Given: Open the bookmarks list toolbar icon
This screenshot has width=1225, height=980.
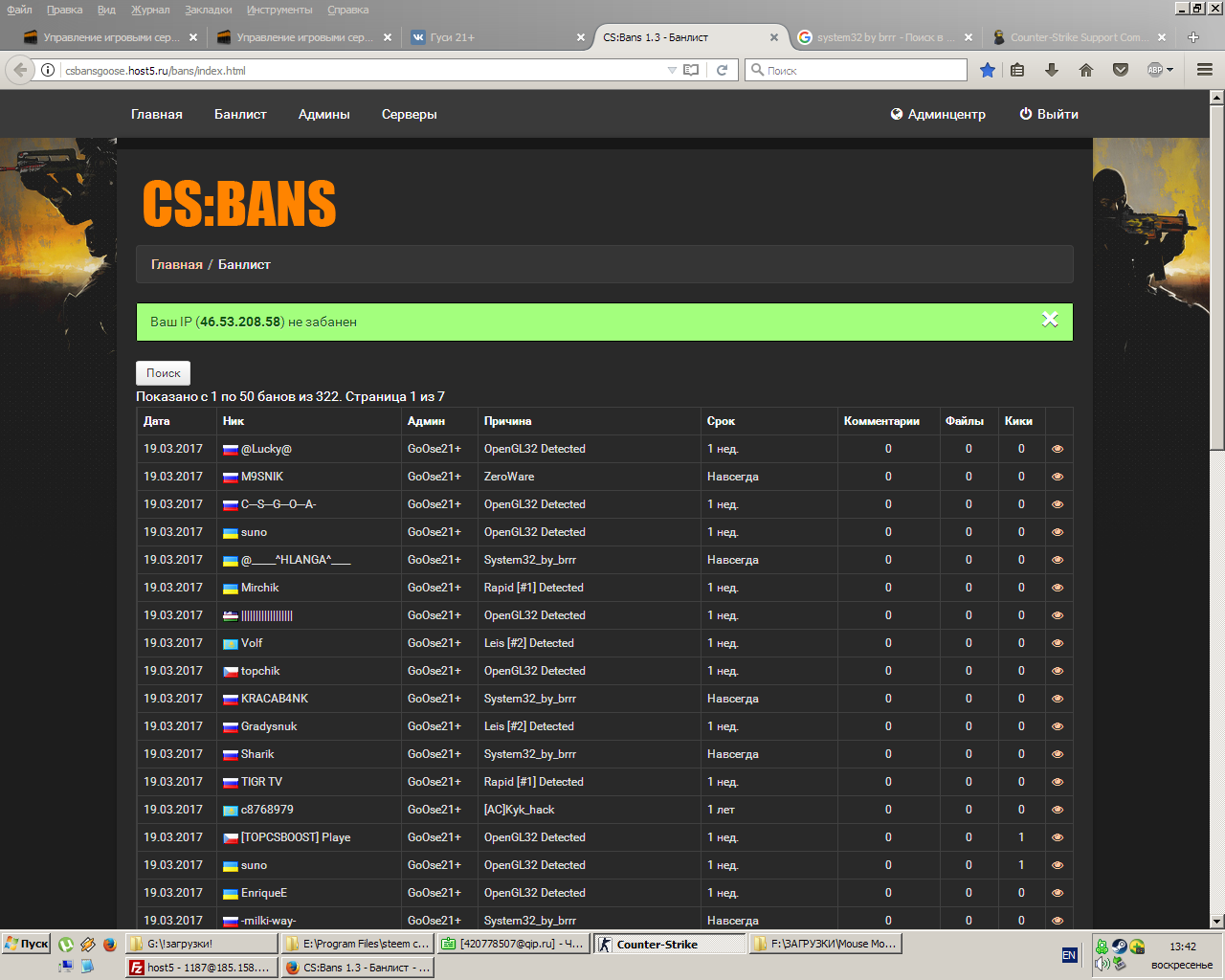Looking at the screenshot, I should pos(1017,70).
